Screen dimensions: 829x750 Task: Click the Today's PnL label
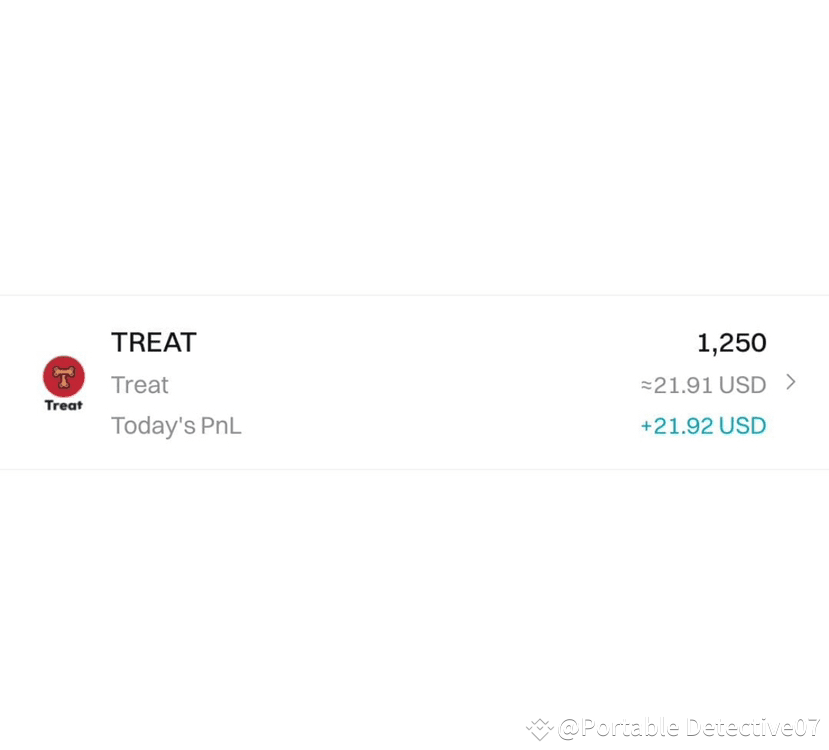coord(176,426)
